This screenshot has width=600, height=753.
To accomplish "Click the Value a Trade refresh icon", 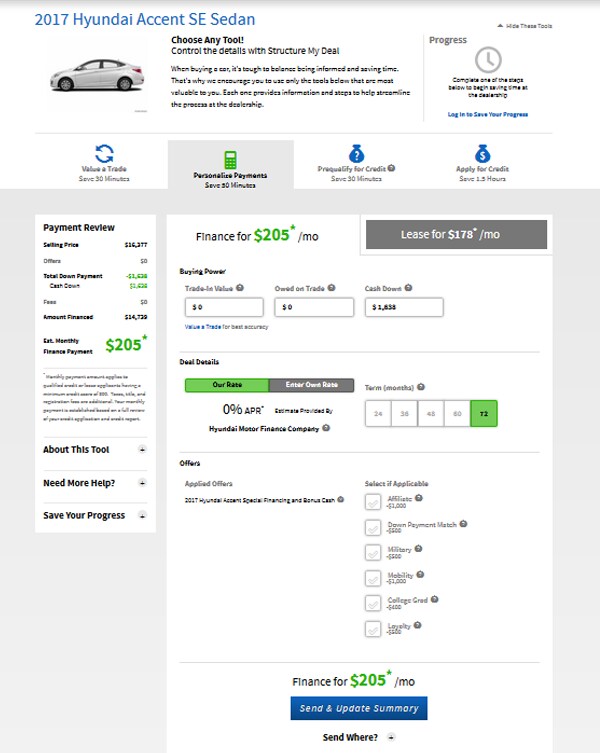I will click(104, 154).
